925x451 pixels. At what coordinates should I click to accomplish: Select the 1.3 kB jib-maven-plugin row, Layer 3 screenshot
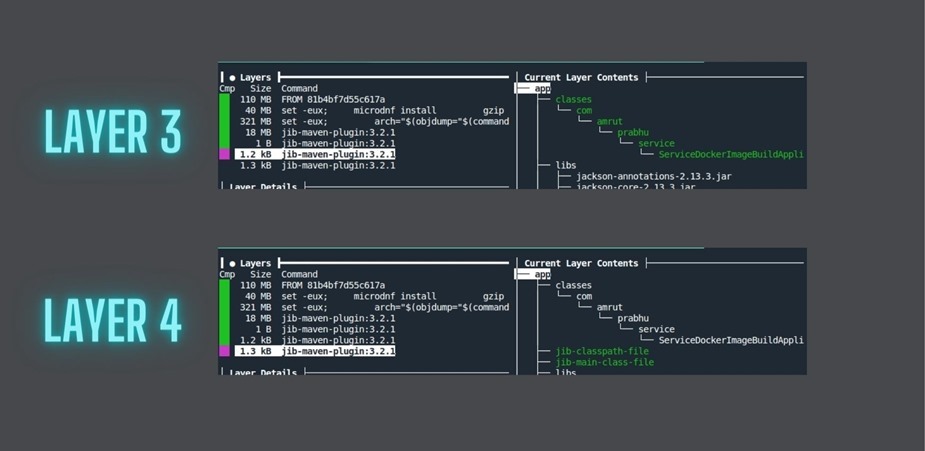click(317, 166)
